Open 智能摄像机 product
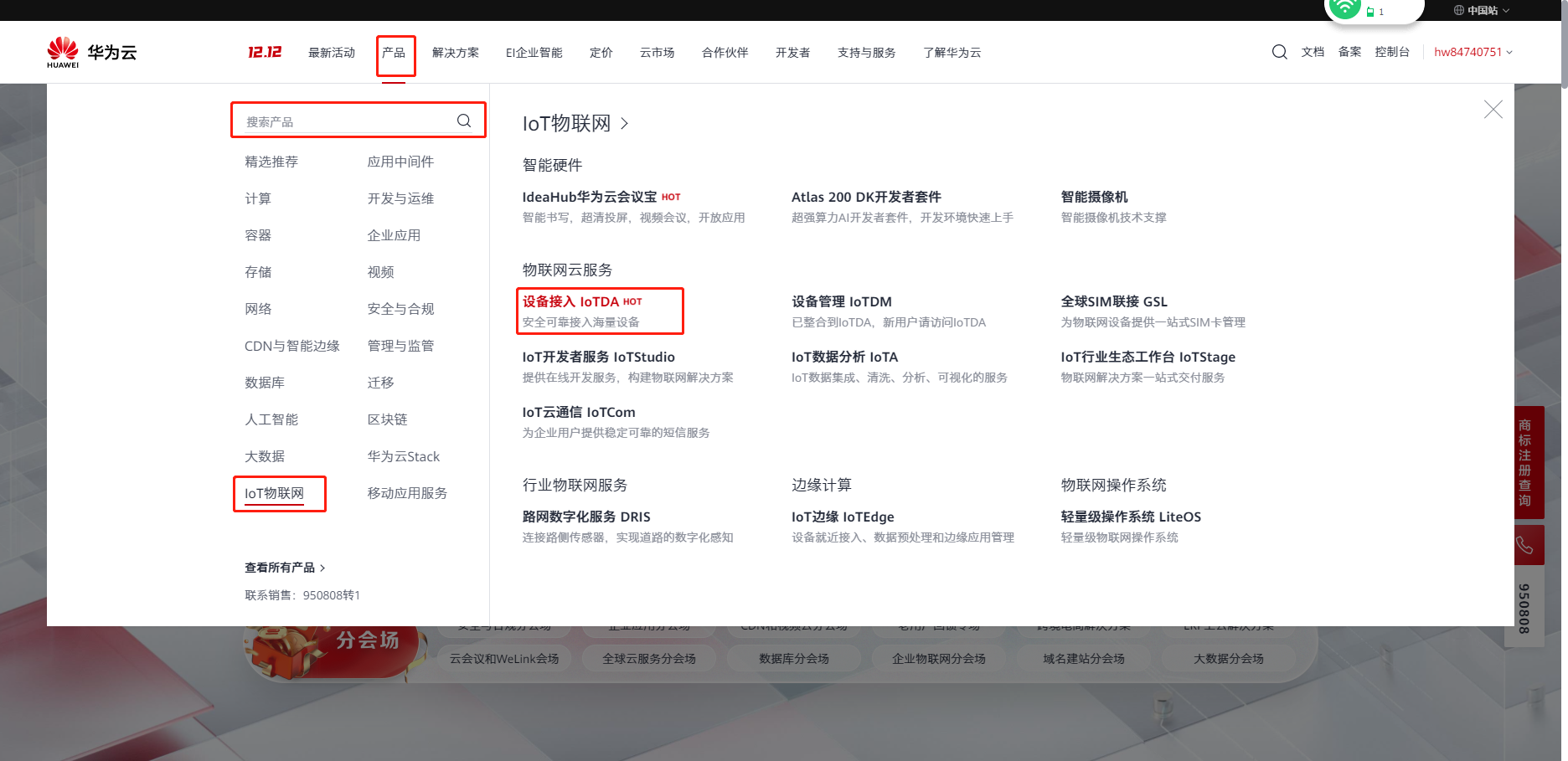The width and height of the screenshot is (1568, 761). [1094, 197]
